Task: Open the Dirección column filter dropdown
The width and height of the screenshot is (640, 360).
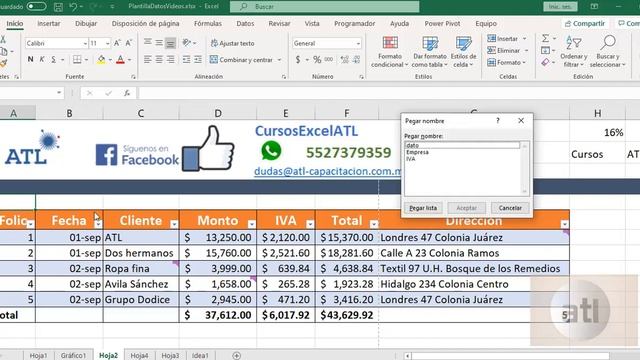Action: 564,224
